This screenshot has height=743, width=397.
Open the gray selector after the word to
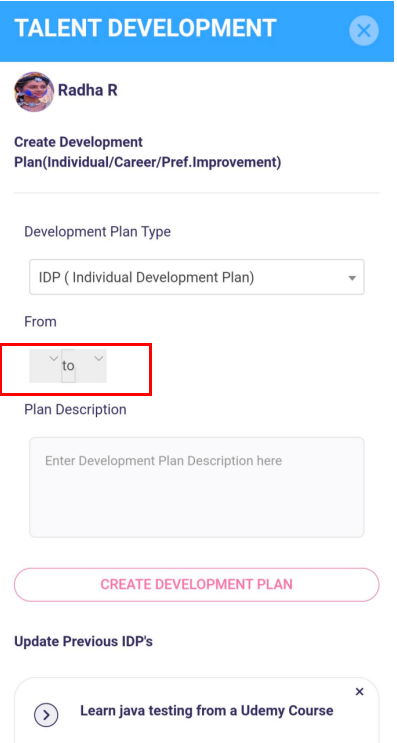click(x=91, y=366)
